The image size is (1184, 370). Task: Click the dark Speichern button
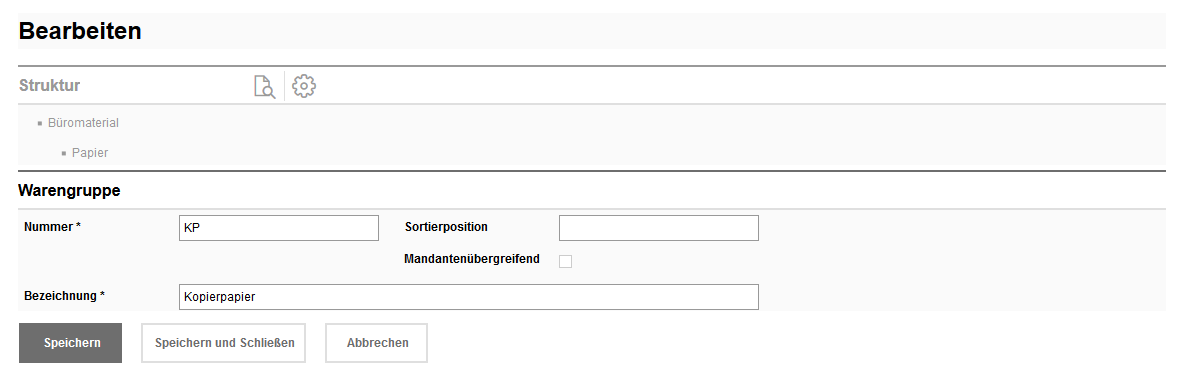click(70, 343)
